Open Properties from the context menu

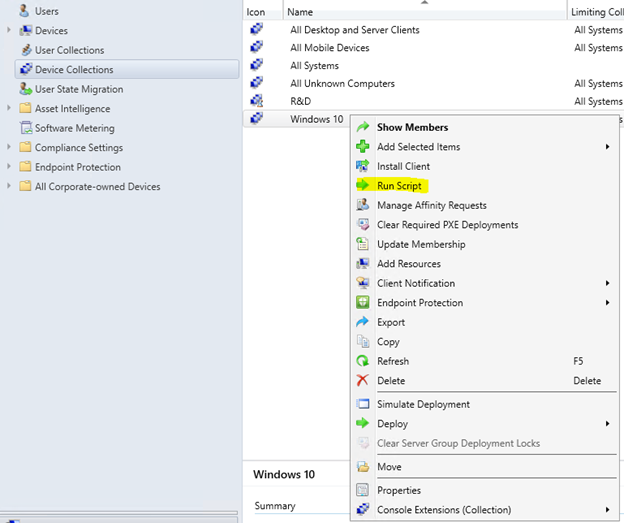[x=484, y=490]
